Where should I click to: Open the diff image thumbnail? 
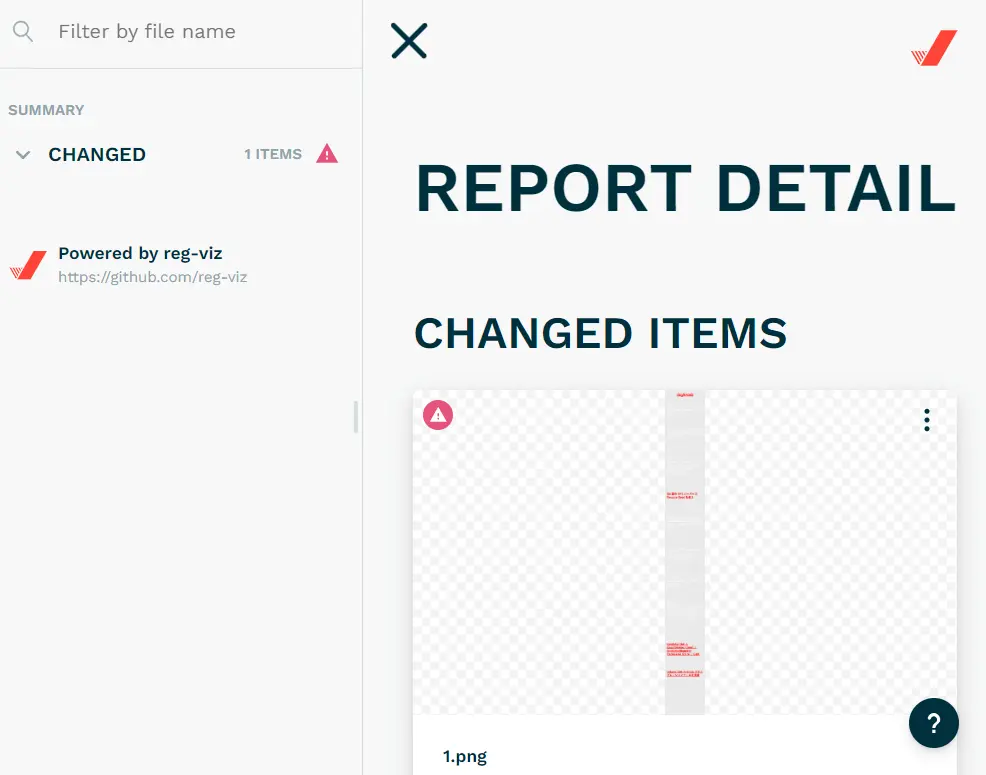coord(685,552)
